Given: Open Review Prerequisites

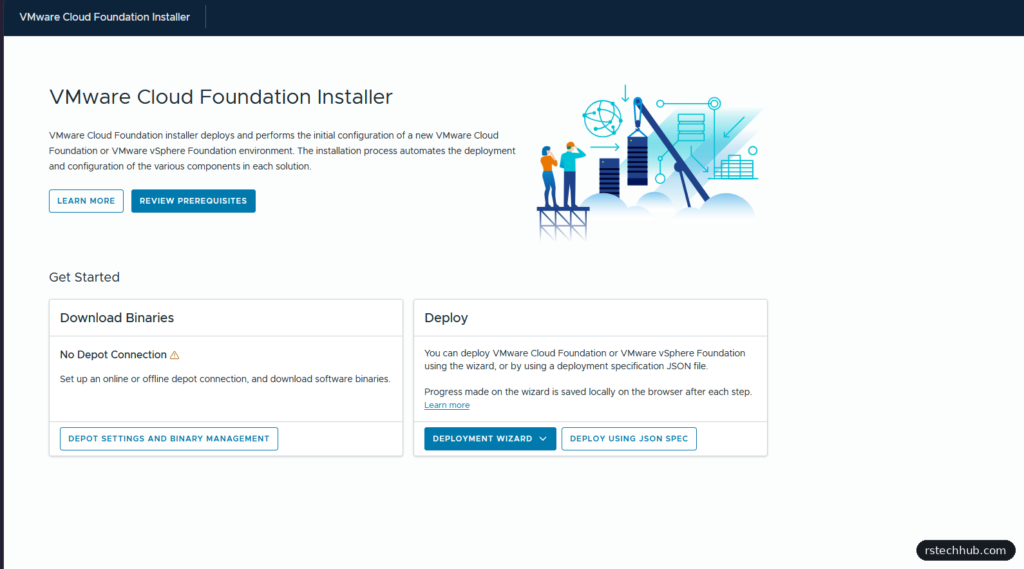Looking at the screenshot, I should [x=193, y=201].
